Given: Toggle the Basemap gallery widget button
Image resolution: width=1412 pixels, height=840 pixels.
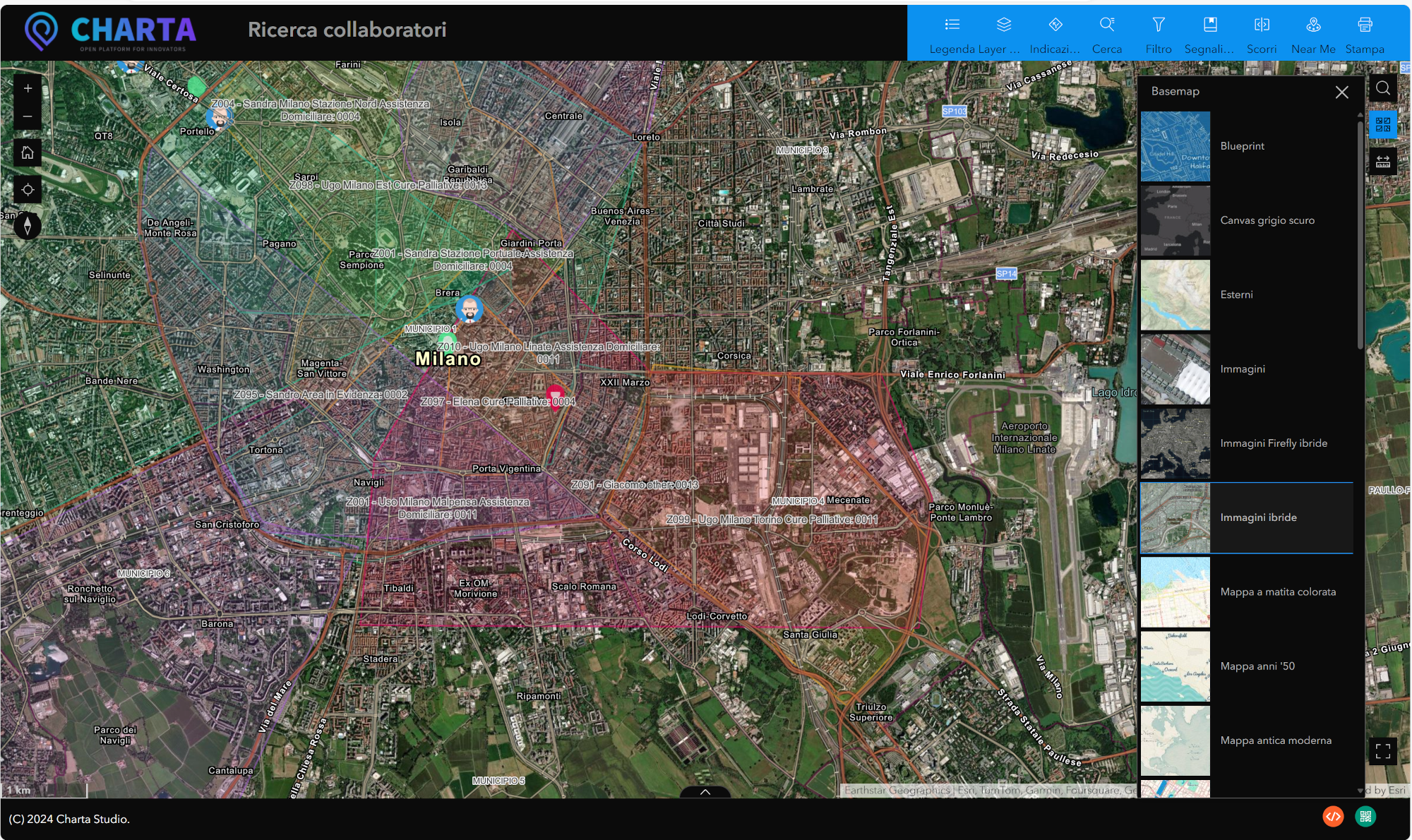Looking at the screenshot, I should pos(1383,125).
